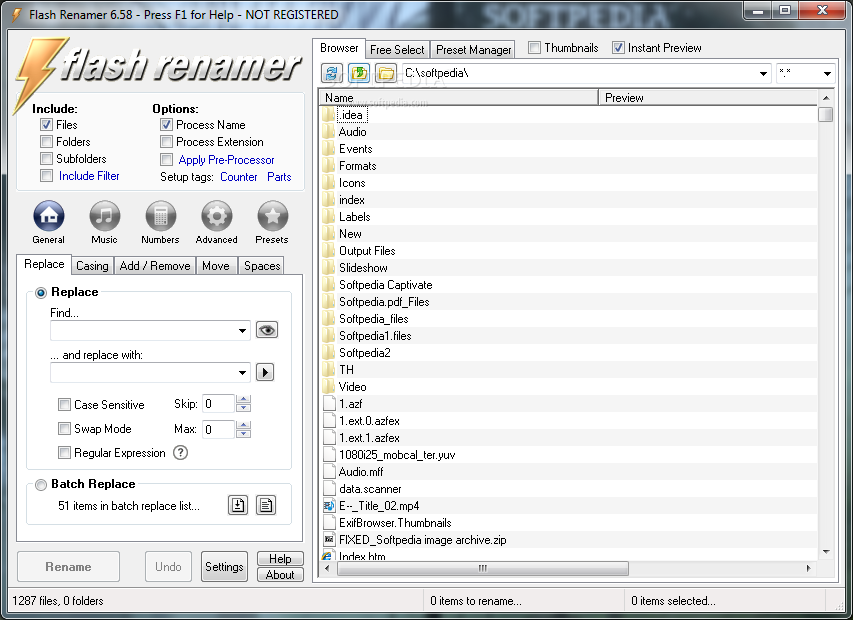Click the folder icon of Video
The height and width of the screenshot is (620, 853).
pyautogui.click(x=328, y=387)
